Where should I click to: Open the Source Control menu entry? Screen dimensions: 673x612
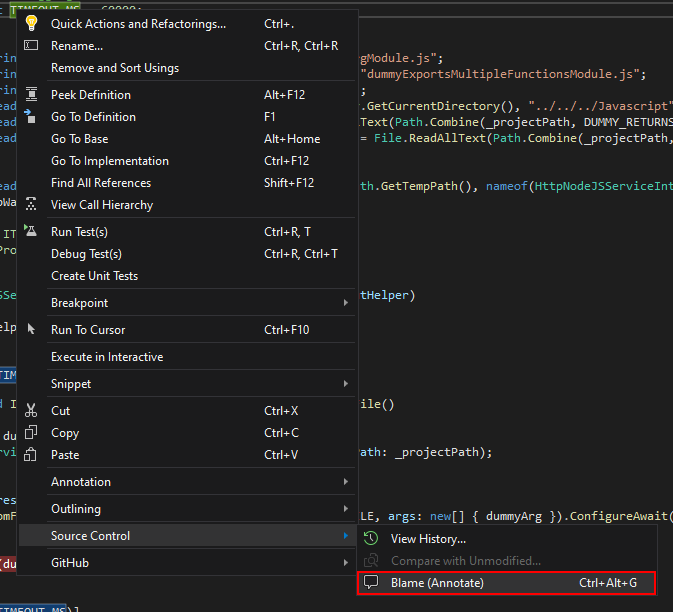(x=187, y=536)
